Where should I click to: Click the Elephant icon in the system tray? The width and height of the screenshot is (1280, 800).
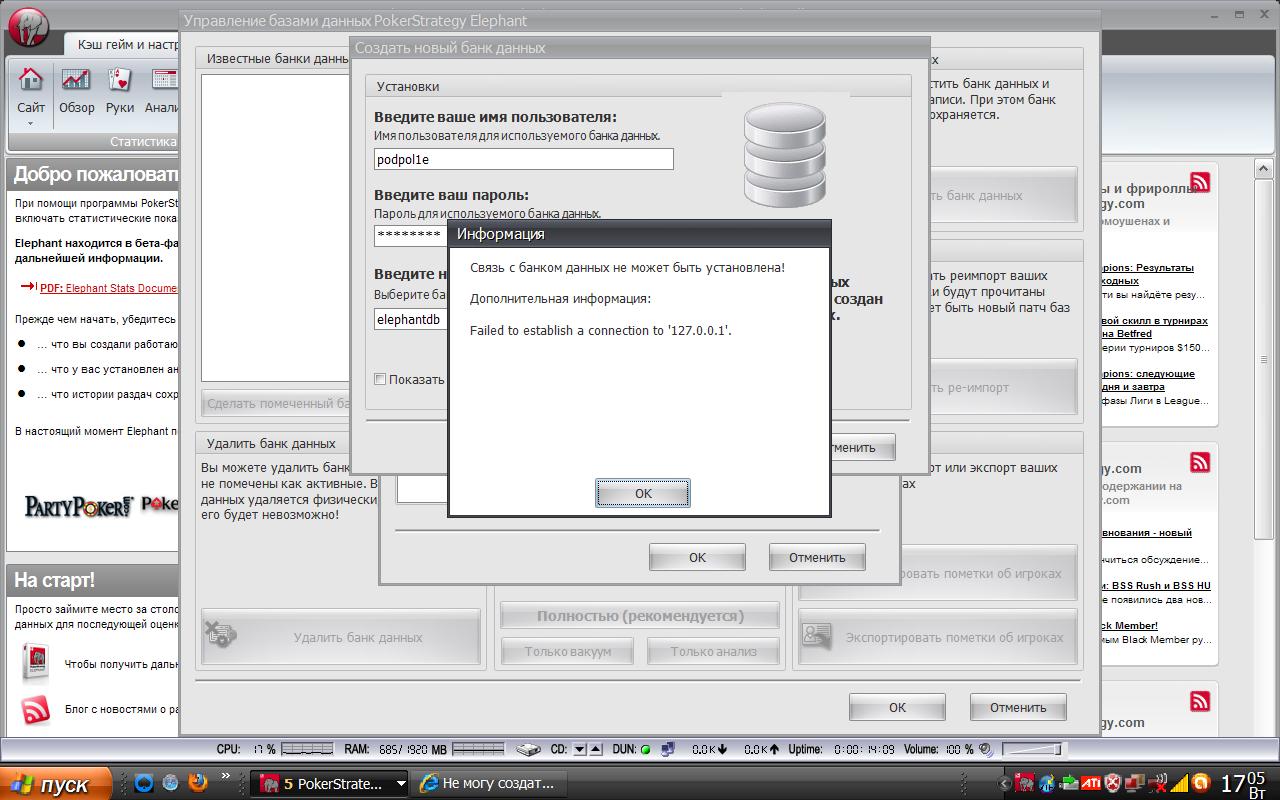tap(1025, 782)
